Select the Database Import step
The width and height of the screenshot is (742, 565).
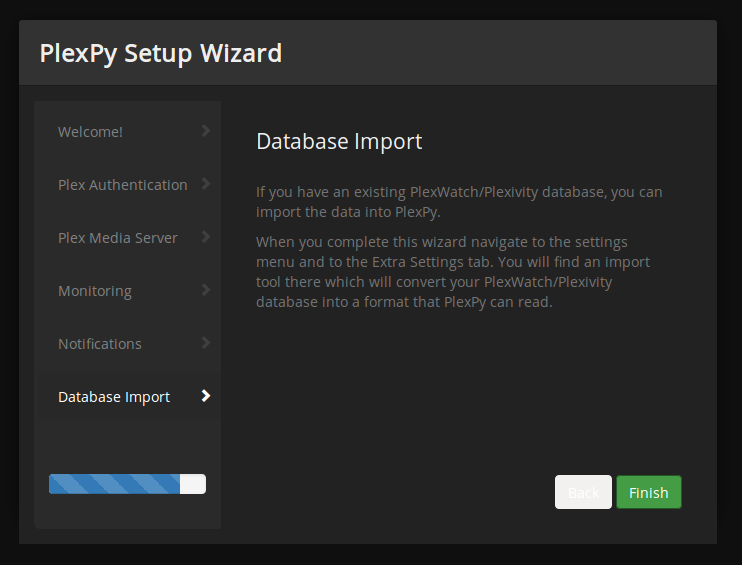pyautogui.click(x=127, y=397)
